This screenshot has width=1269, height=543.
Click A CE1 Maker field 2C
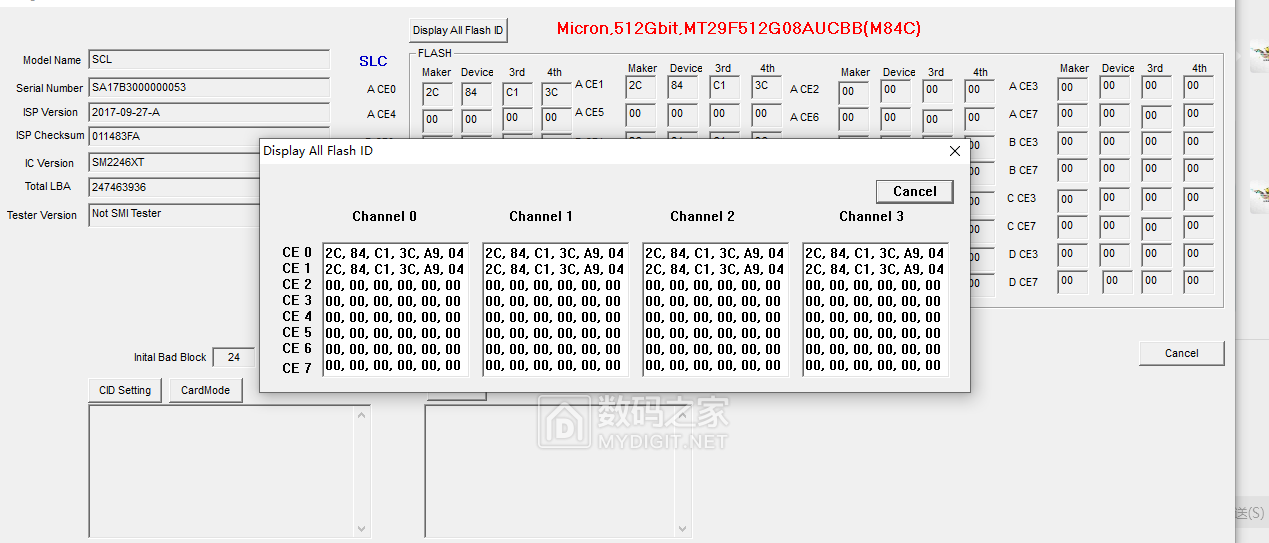coord(641,86)
